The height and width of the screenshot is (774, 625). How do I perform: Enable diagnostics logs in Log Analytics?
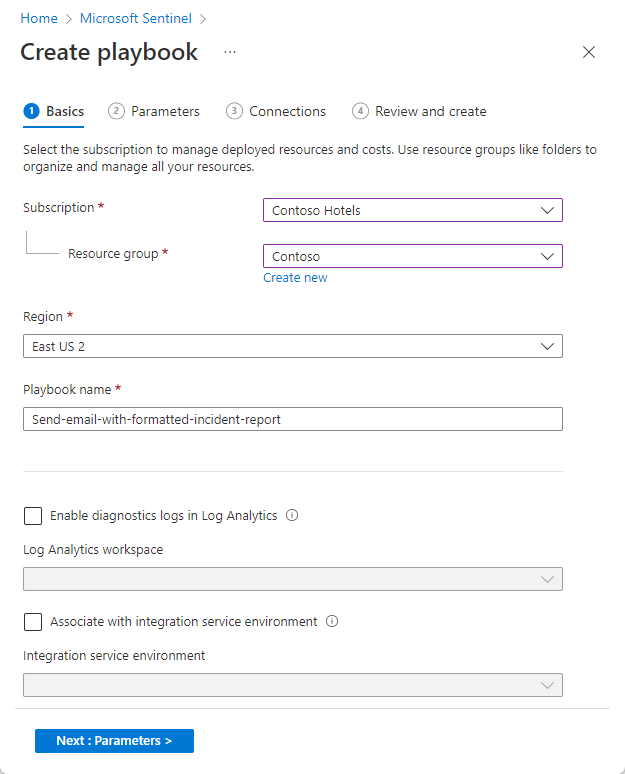[x=33, y=516]
